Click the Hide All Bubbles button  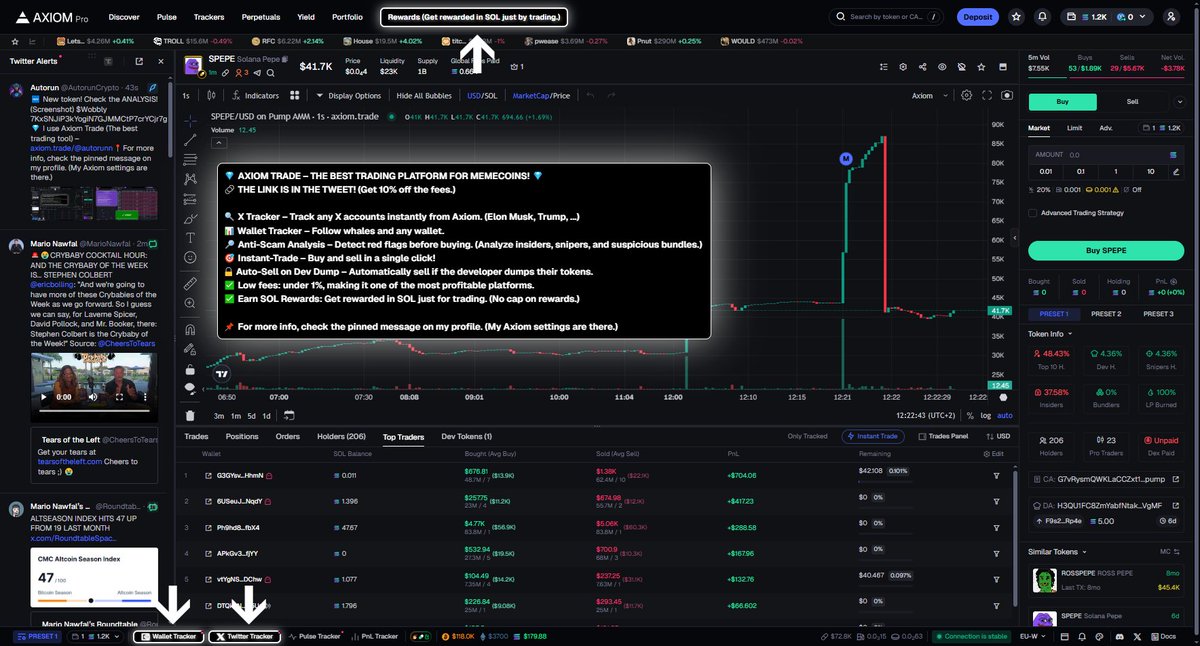[424, 96]
